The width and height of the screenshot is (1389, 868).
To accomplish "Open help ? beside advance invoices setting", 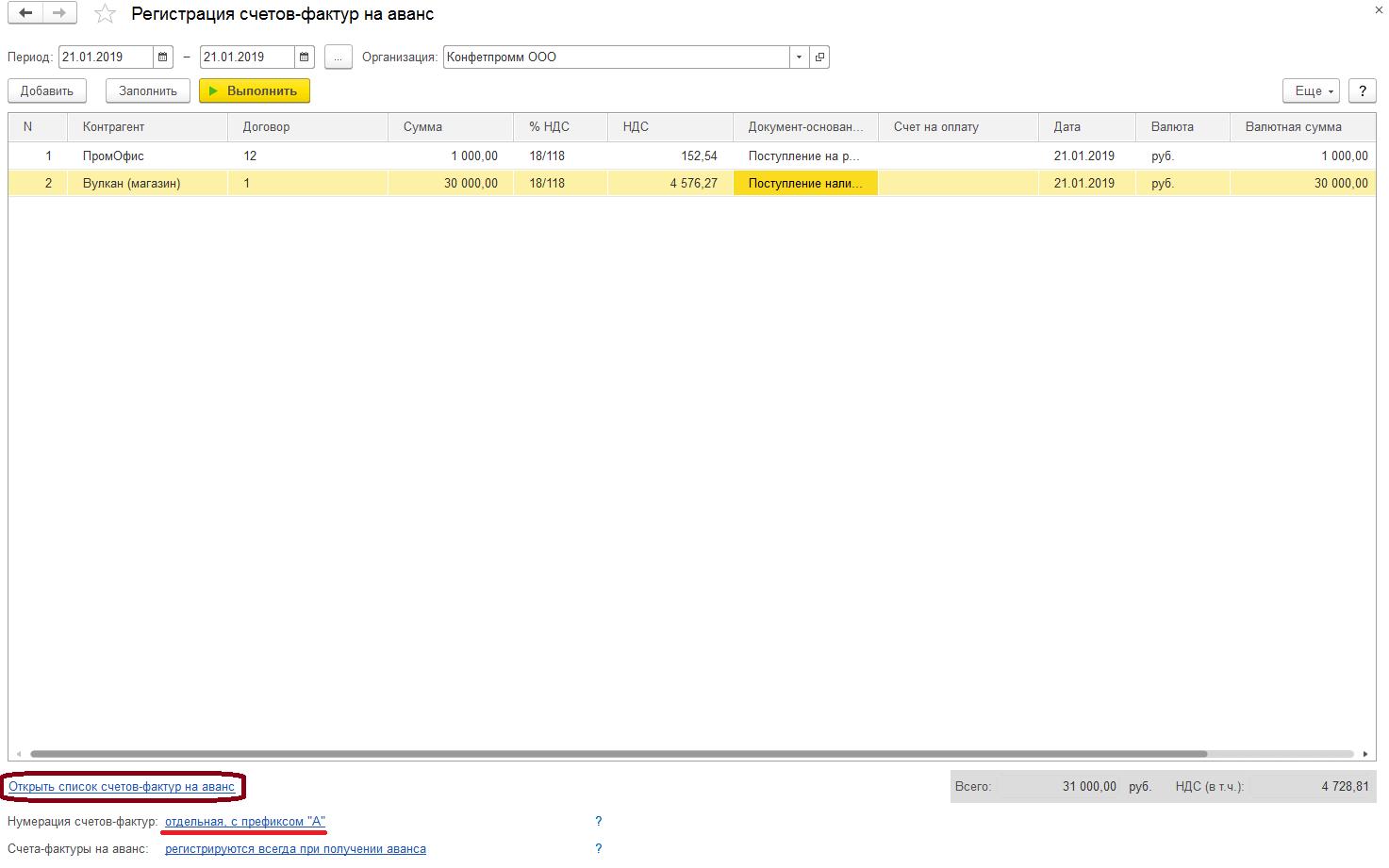I will click(598, 848).
